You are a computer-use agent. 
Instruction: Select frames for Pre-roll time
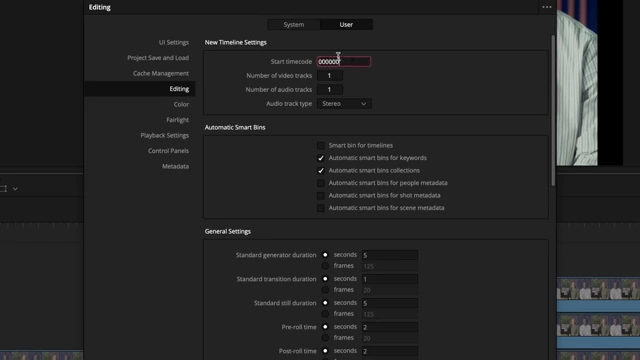click(x=325, y=338)
